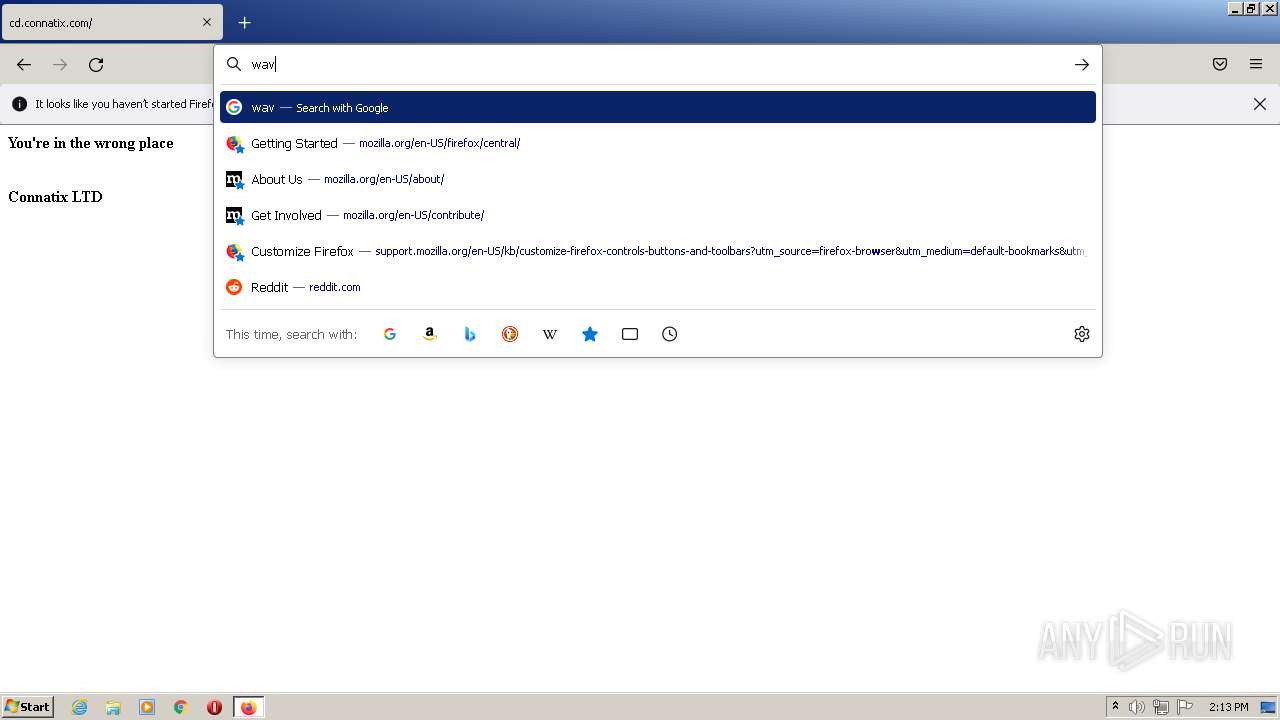Search this time with Amazon icon

pyautogui.click(x=430, y=334)
